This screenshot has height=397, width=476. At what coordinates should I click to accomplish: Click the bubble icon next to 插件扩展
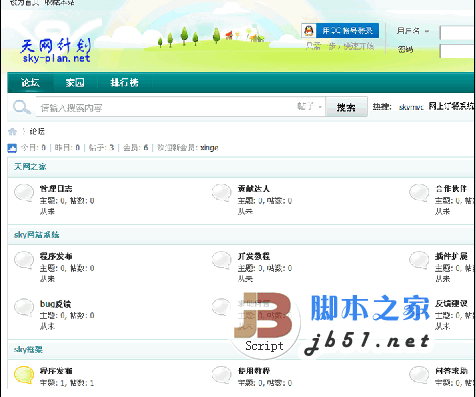coord(419,260)
